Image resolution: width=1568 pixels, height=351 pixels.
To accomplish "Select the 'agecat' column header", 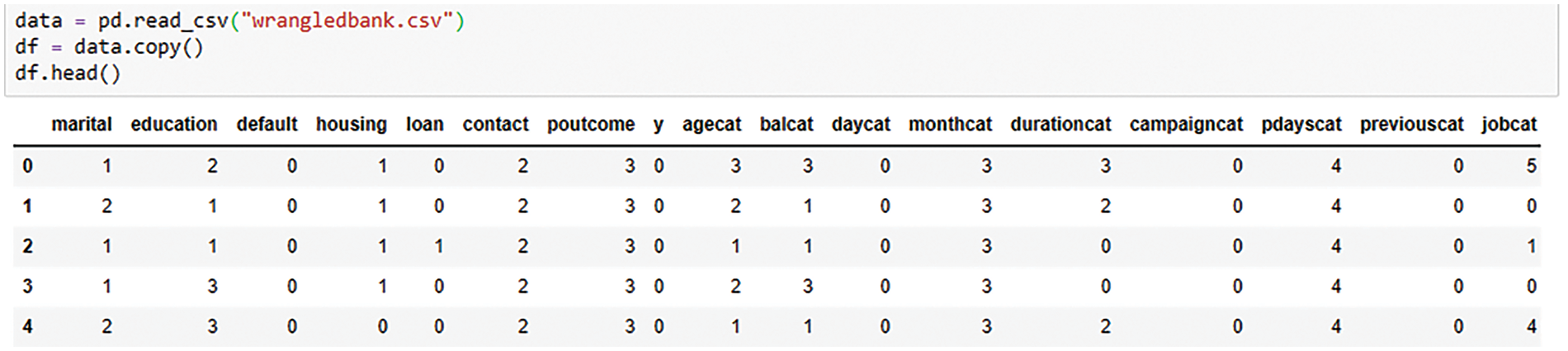I will click(x=711, y=125).
